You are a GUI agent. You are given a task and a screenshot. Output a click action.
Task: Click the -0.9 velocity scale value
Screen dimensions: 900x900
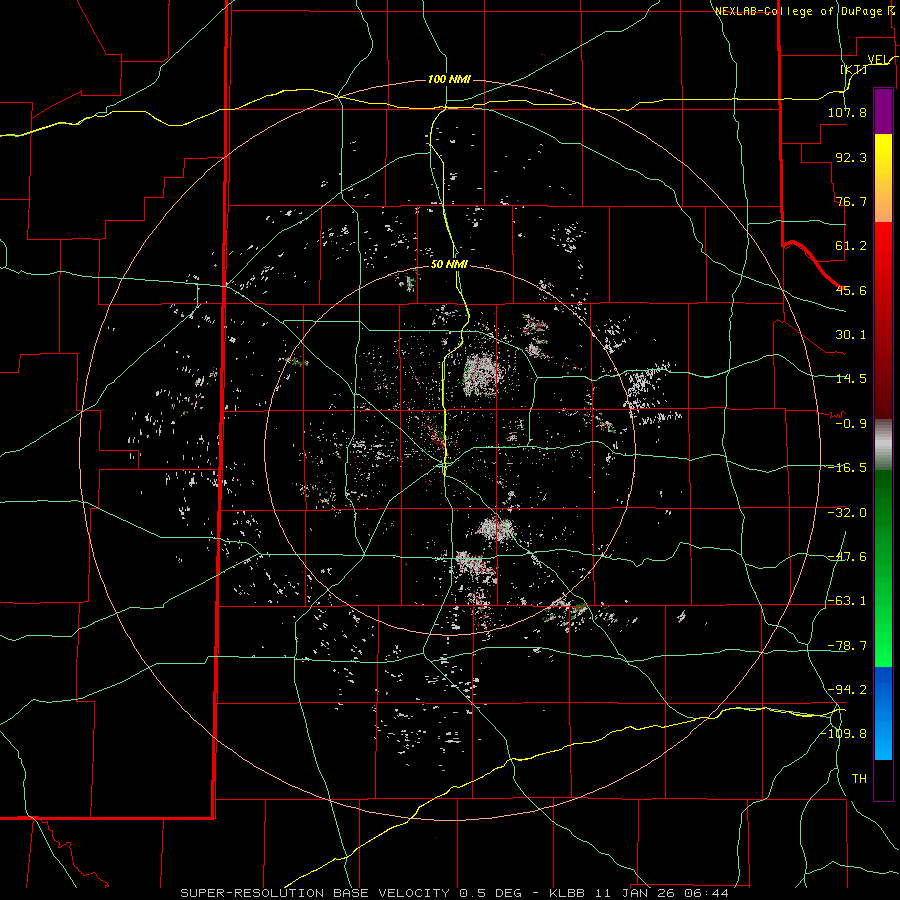[851, 424]
